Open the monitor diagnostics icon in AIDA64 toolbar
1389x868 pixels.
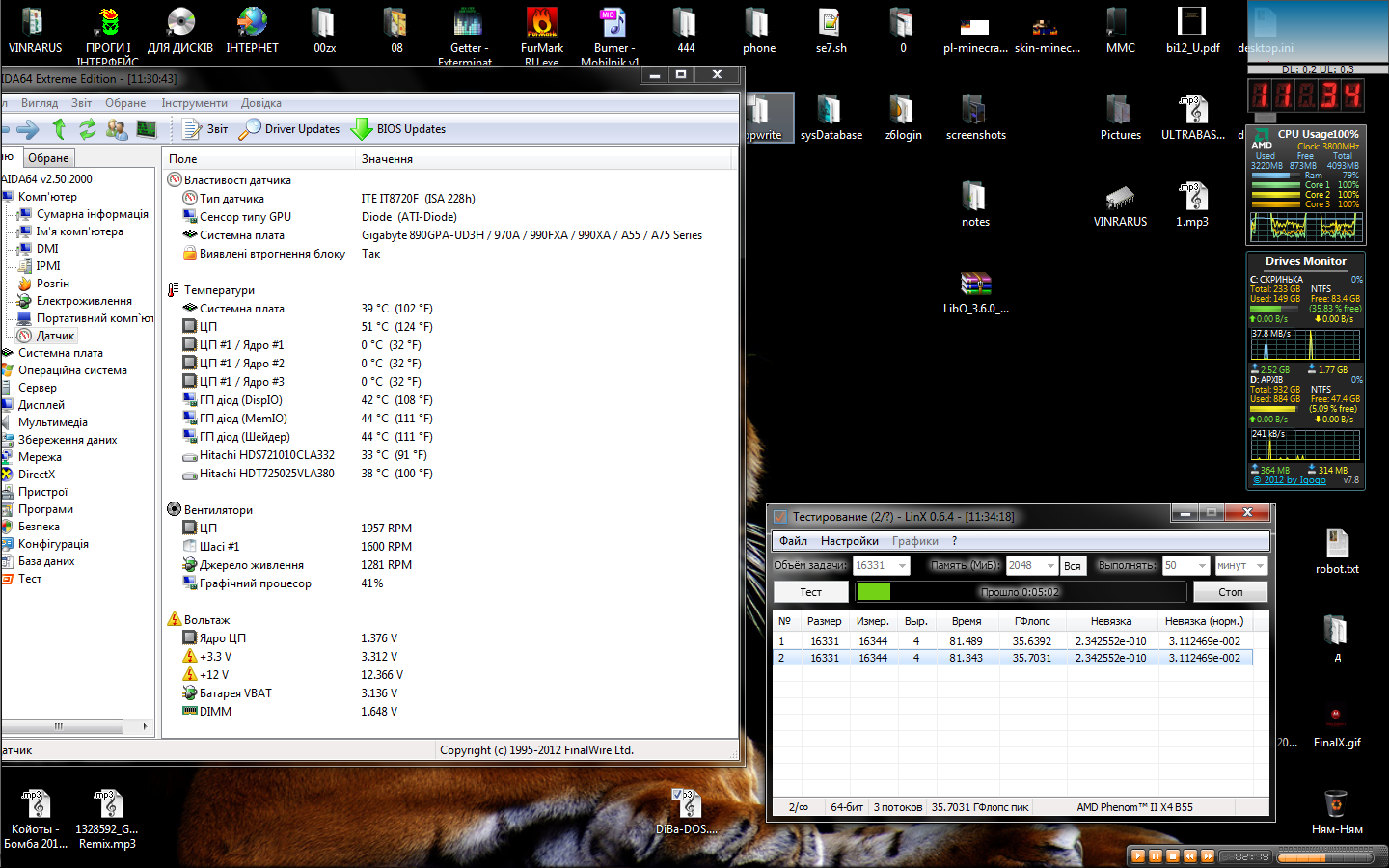(x=147, y=129)
